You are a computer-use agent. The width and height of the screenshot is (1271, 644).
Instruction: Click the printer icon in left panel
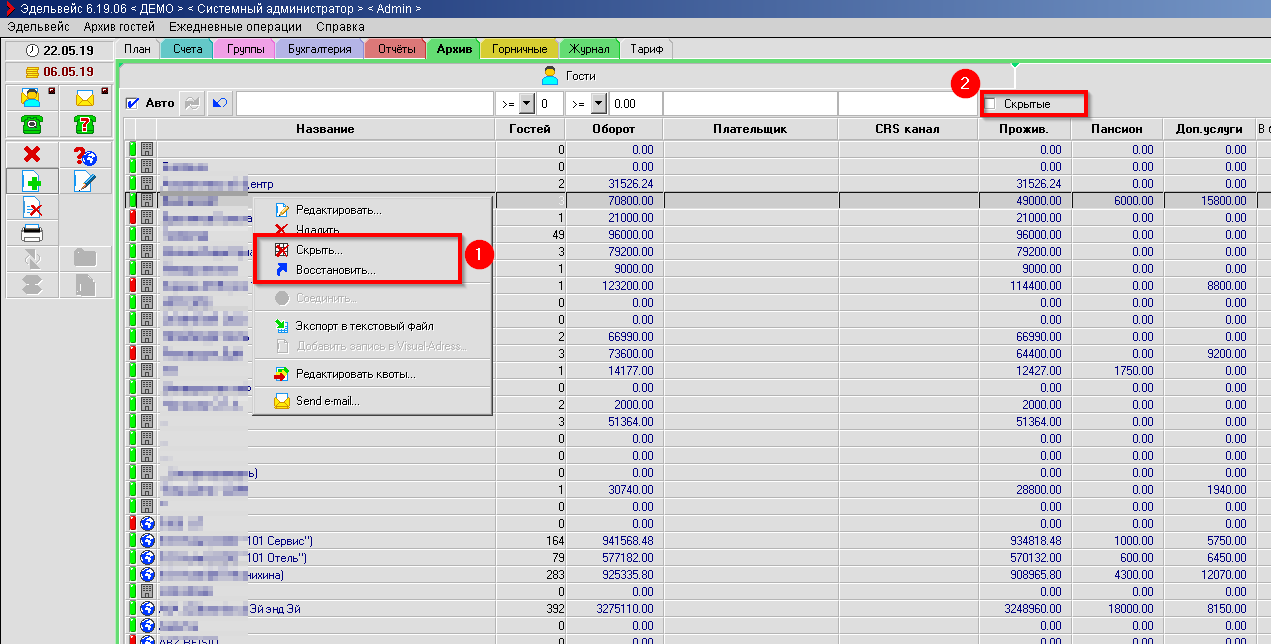pyautogui.click(x=31, y=233)
